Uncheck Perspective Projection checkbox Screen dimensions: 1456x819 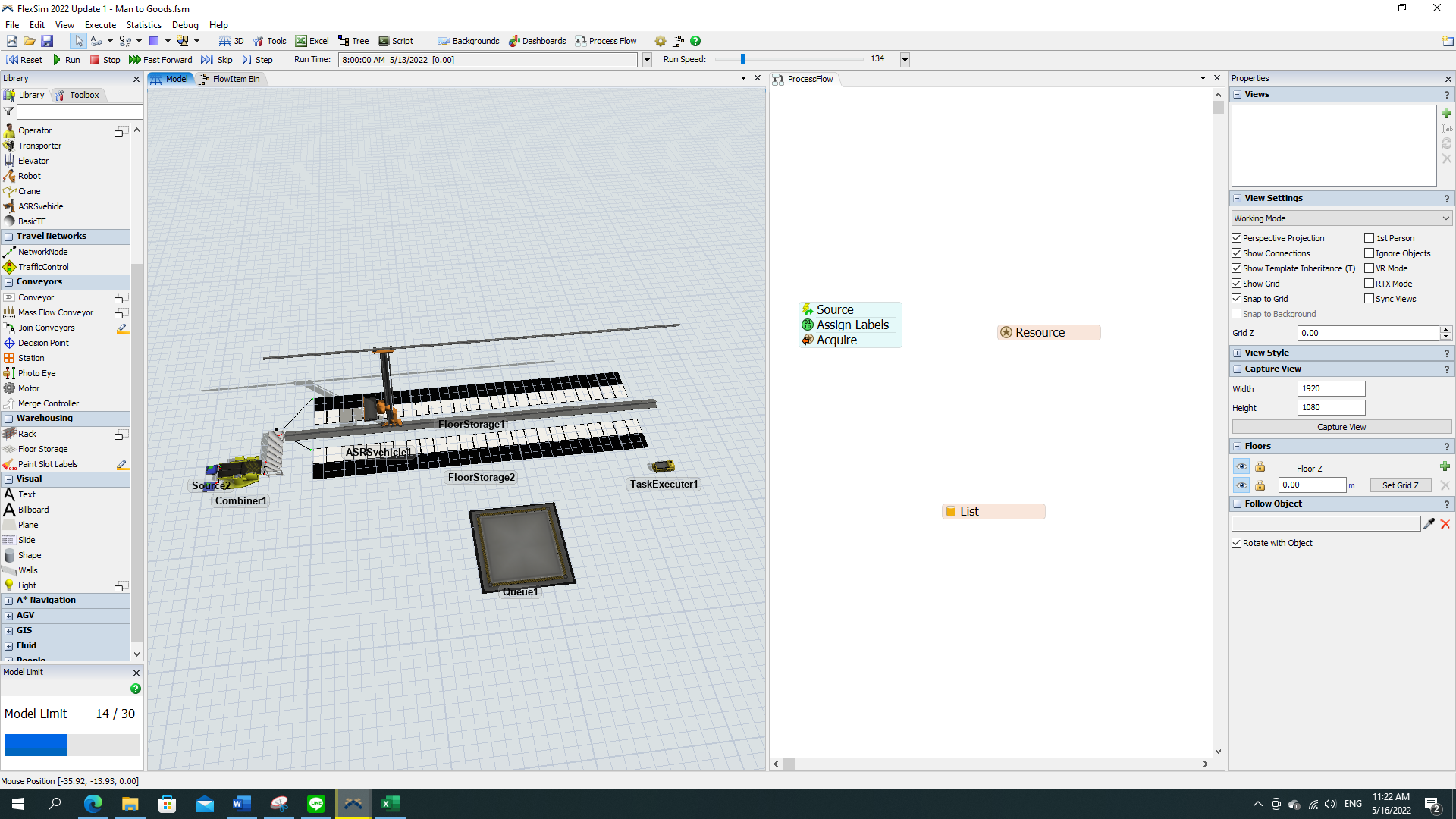click(1237, 238)
